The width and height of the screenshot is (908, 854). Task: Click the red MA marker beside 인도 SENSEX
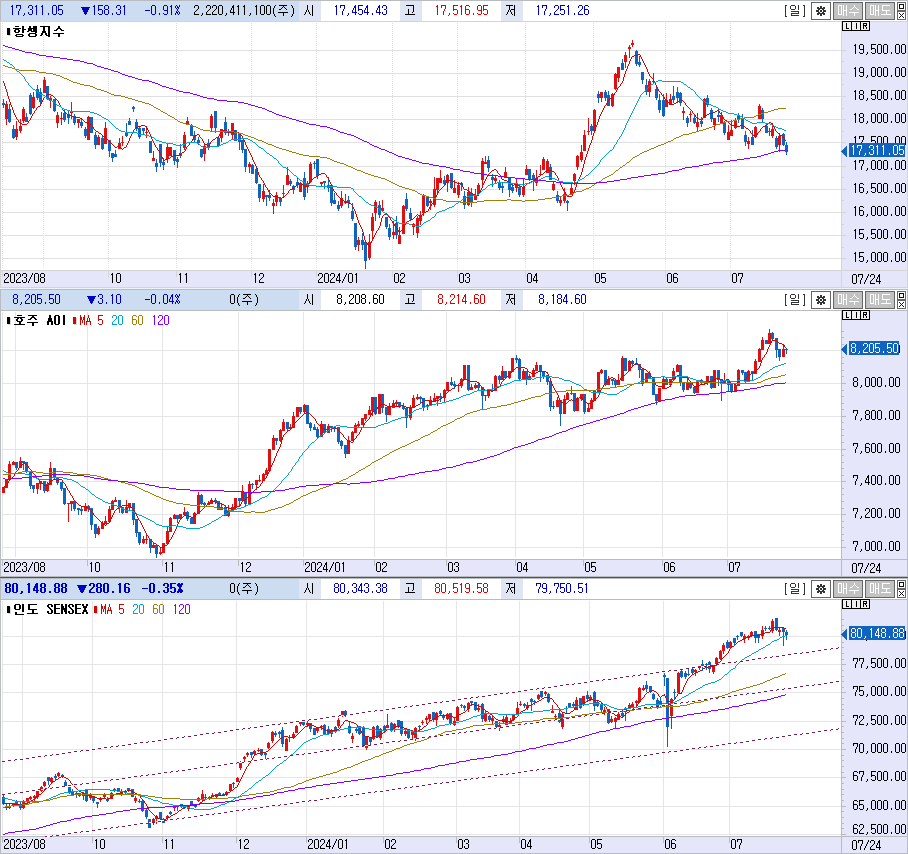point(96,609)
